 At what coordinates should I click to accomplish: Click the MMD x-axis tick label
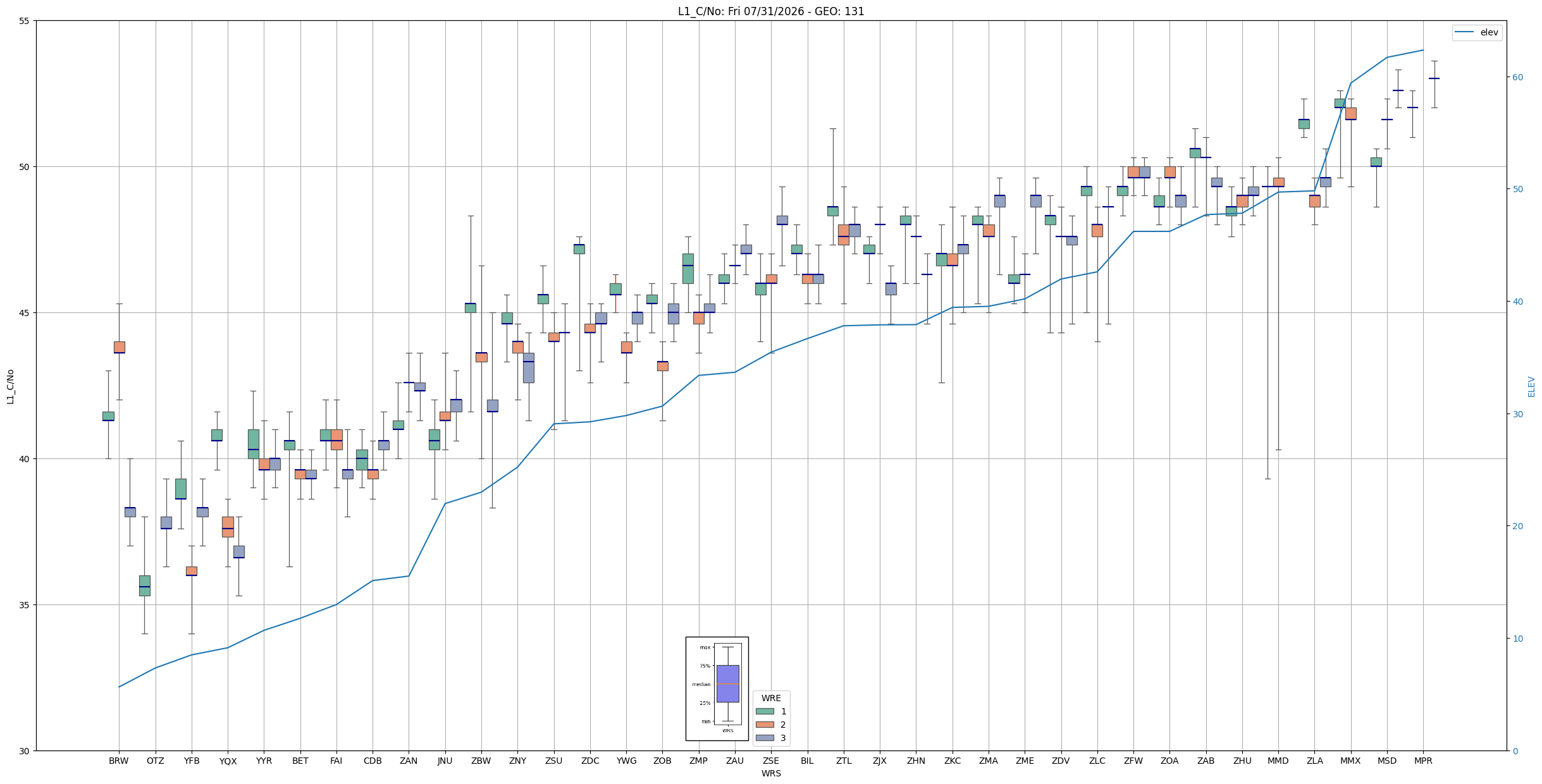pyautogui.click(x=1278, y=761)
